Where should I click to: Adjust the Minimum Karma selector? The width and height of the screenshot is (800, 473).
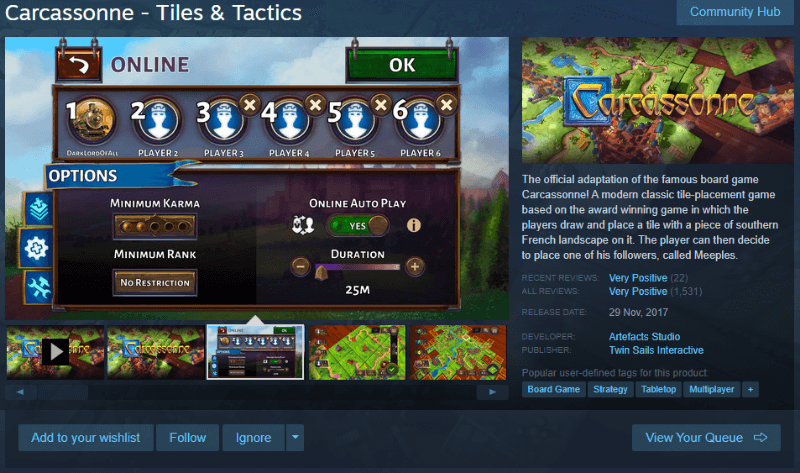(x=155, y=227)
